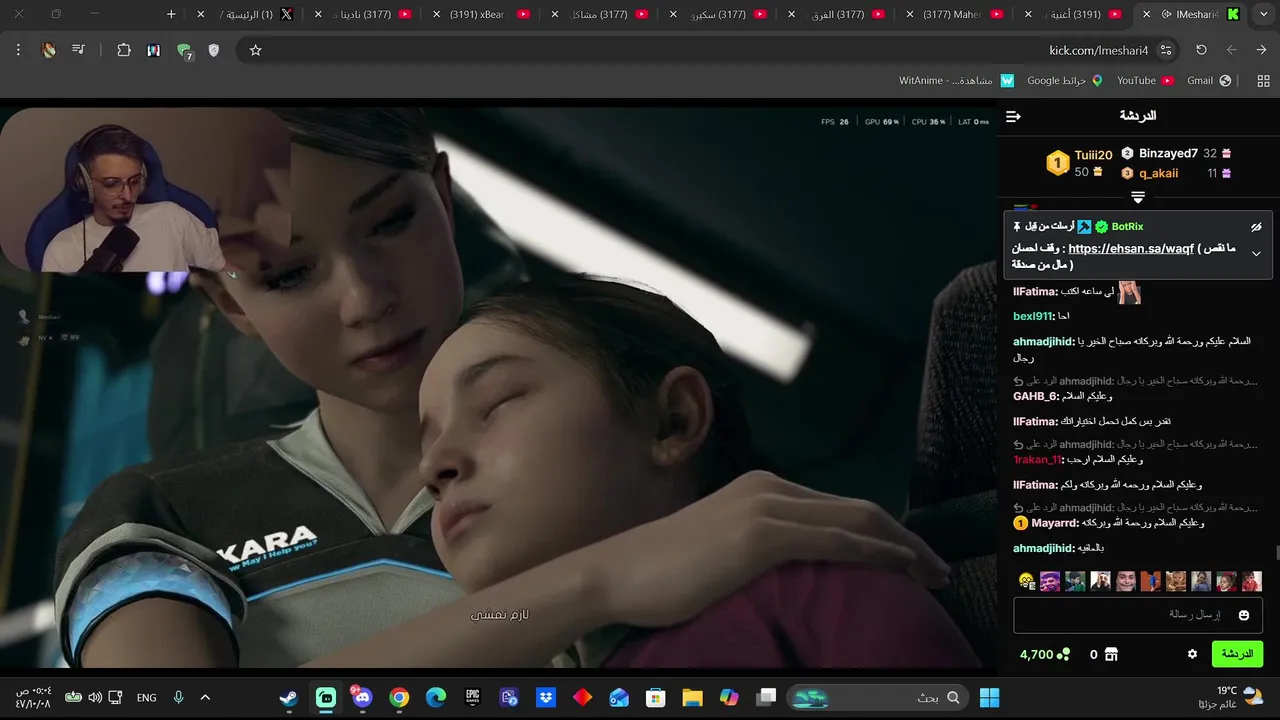
Task: Switch to the (3177) Maher YouTube tab
Action: pyautogui.click(x=954, y=14)
